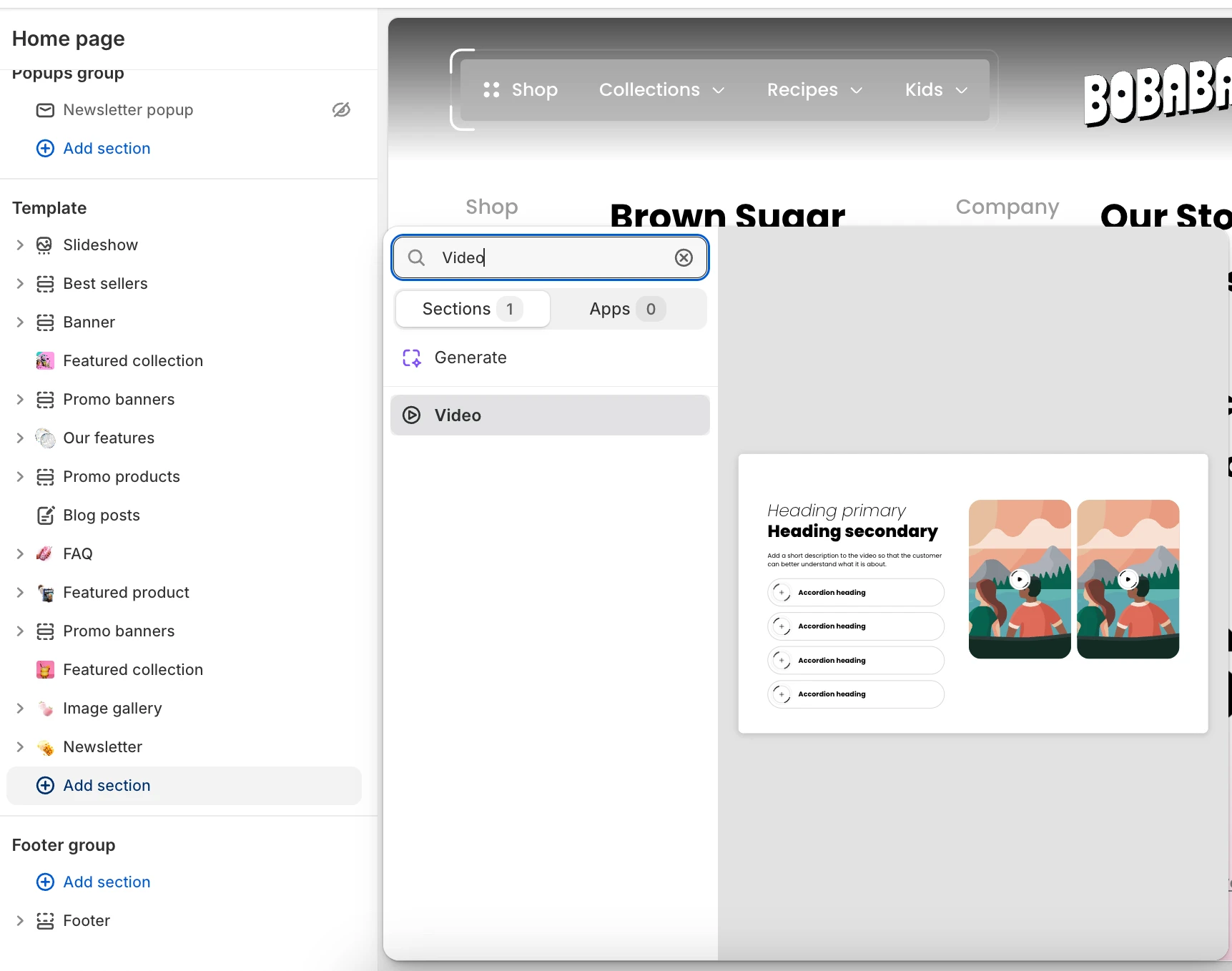Click the Generate sparkle icon
Image resolution: width=1232 pixels, height=971 pixels.
(x=412, y=358)
